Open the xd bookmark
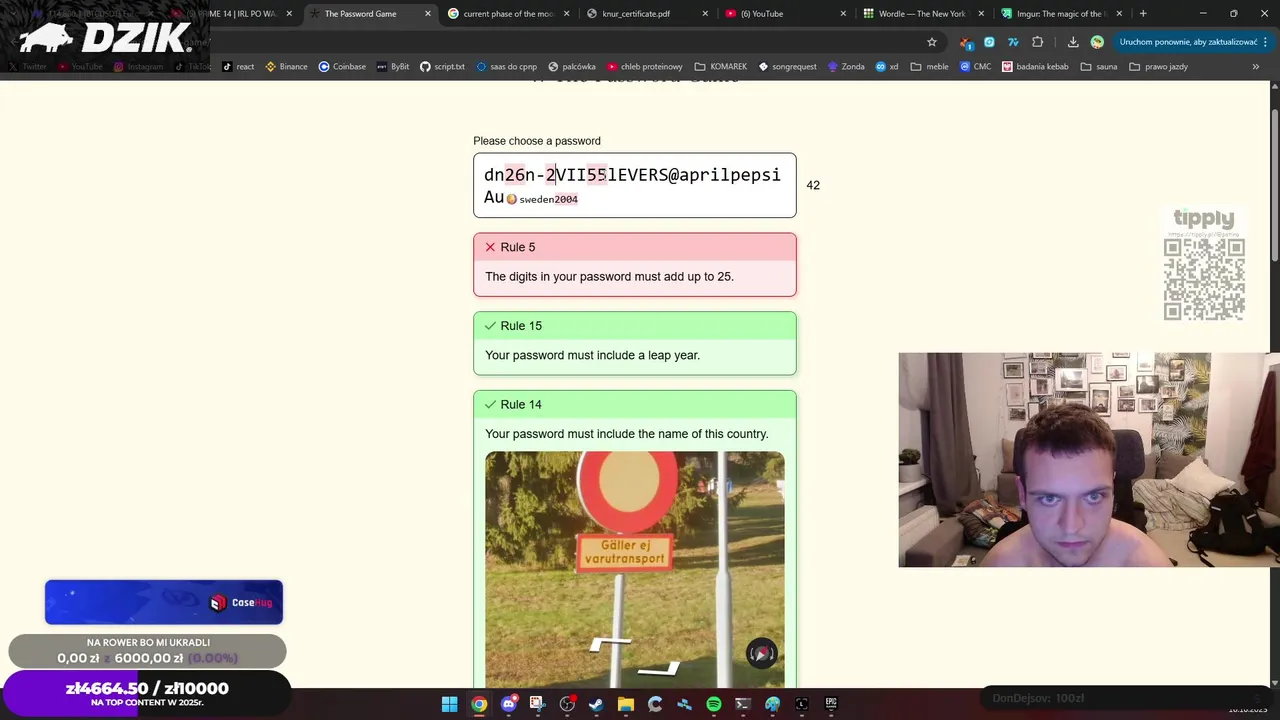 [x=887, y=66]
